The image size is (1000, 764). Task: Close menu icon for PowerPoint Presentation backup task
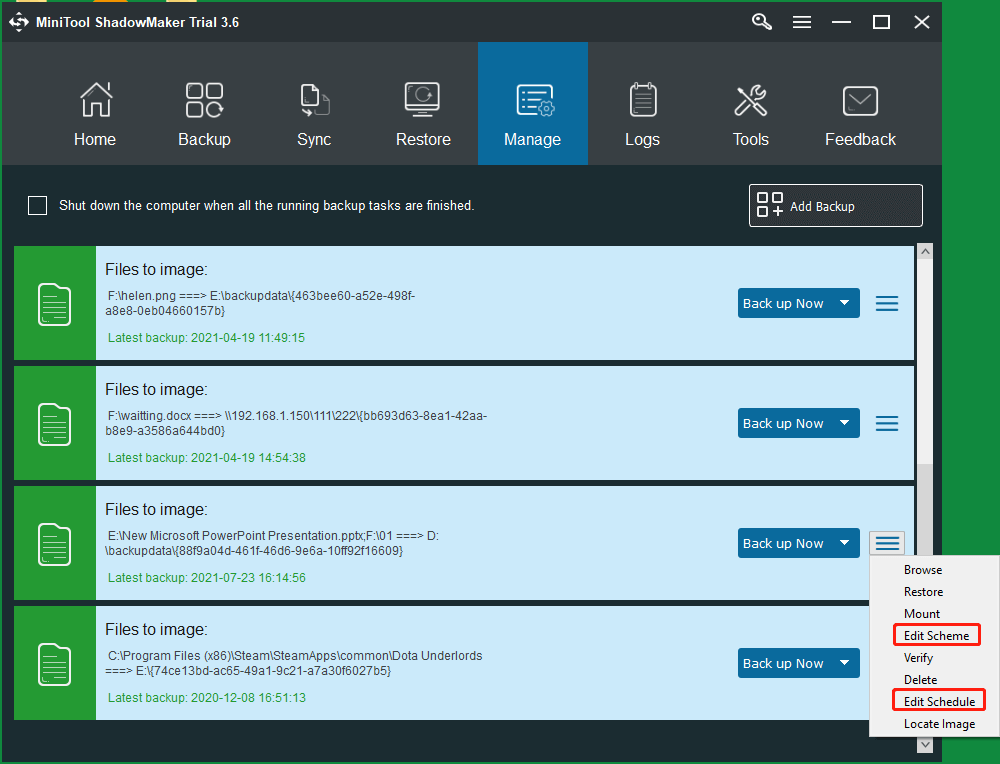[x=886, y=543]
